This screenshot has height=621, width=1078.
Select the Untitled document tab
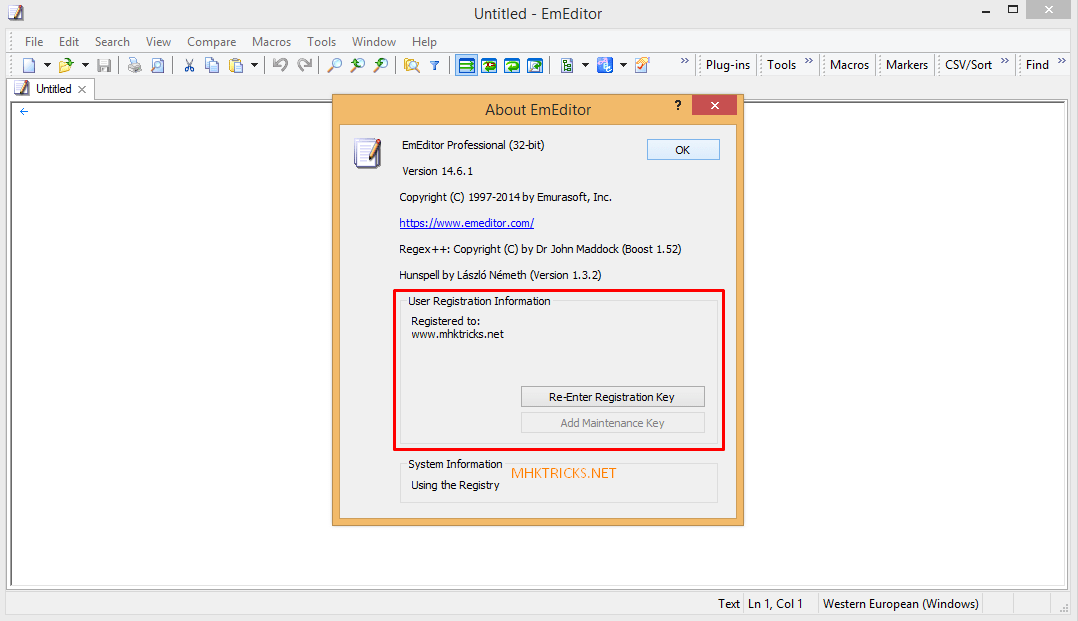(53, 89)
